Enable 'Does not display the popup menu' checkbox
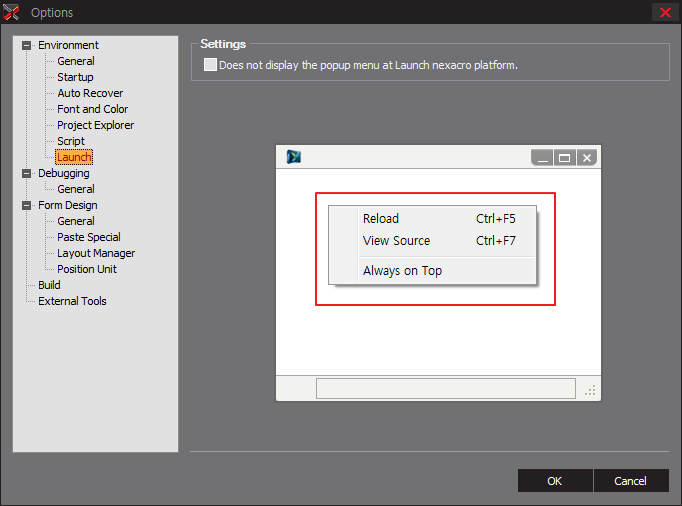This screenshot has height=506, width=682. pos(210,65)
